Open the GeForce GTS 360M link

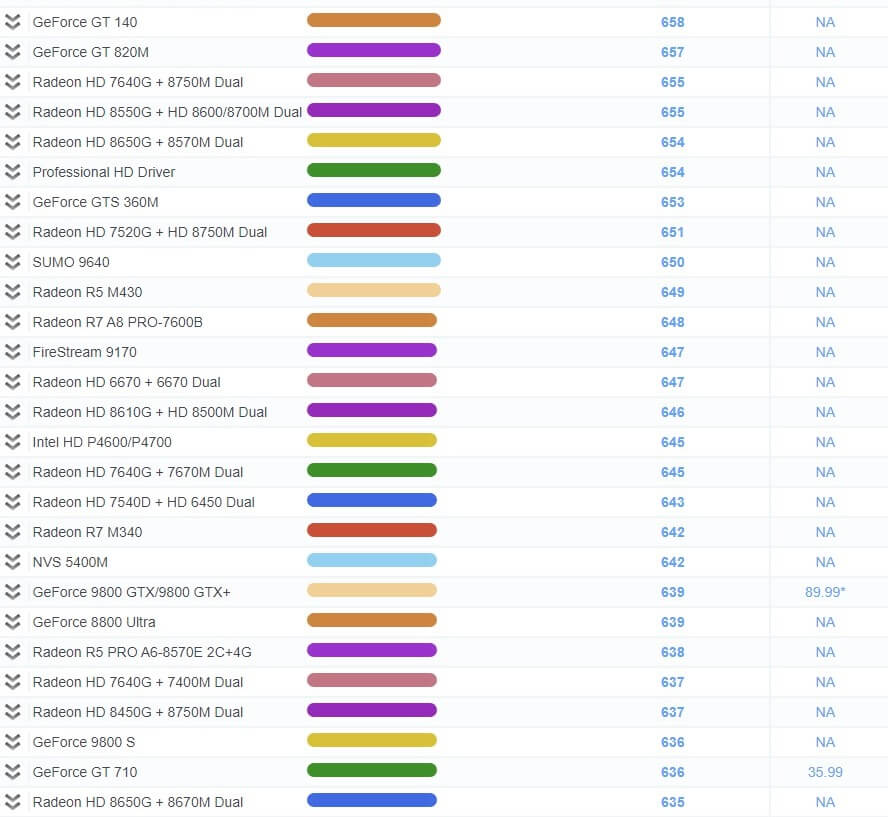[95, 202]
